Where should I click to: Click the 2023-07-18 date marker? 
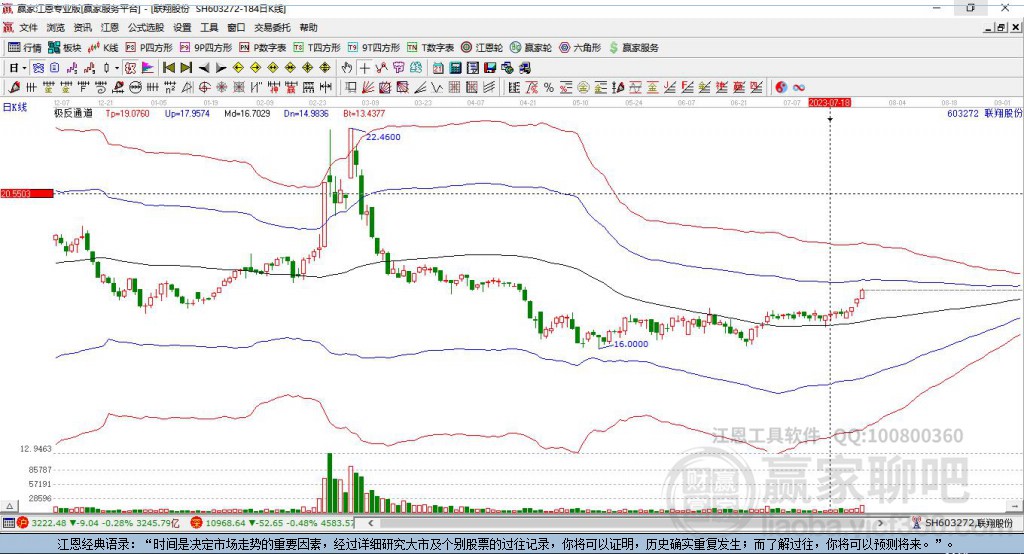pos(829,103)
